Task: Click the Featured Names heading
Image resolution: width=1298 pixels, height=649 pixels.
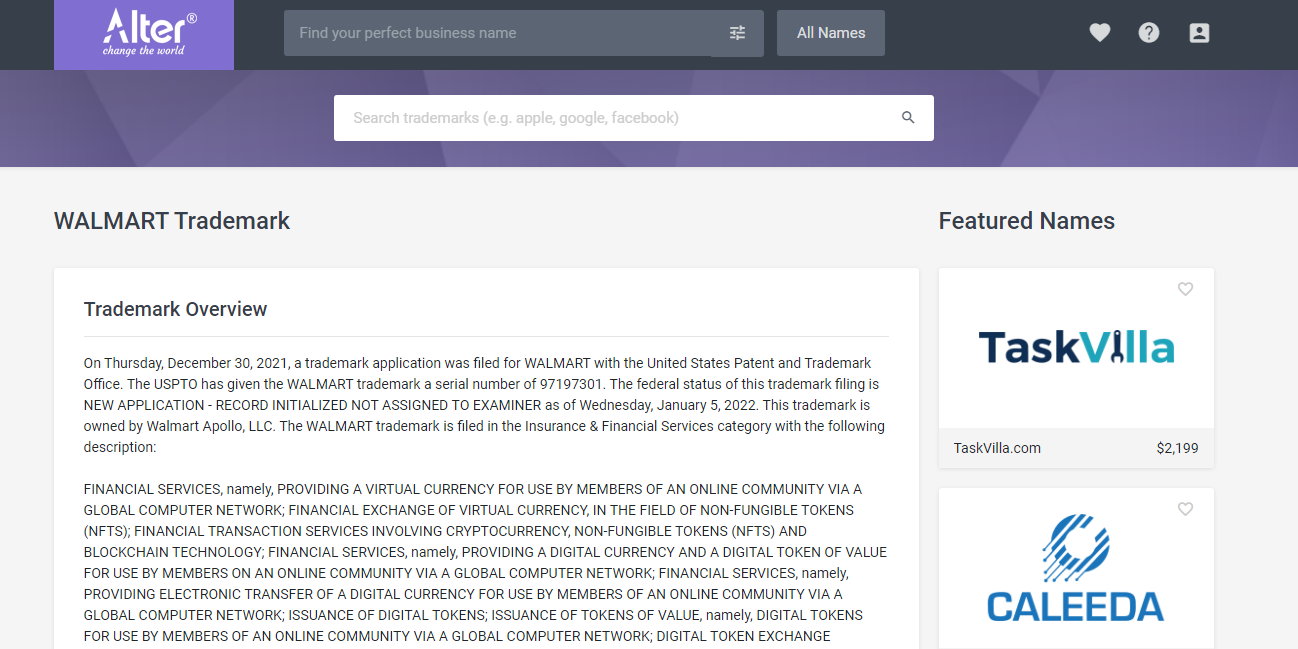Action: (1026, 221)
